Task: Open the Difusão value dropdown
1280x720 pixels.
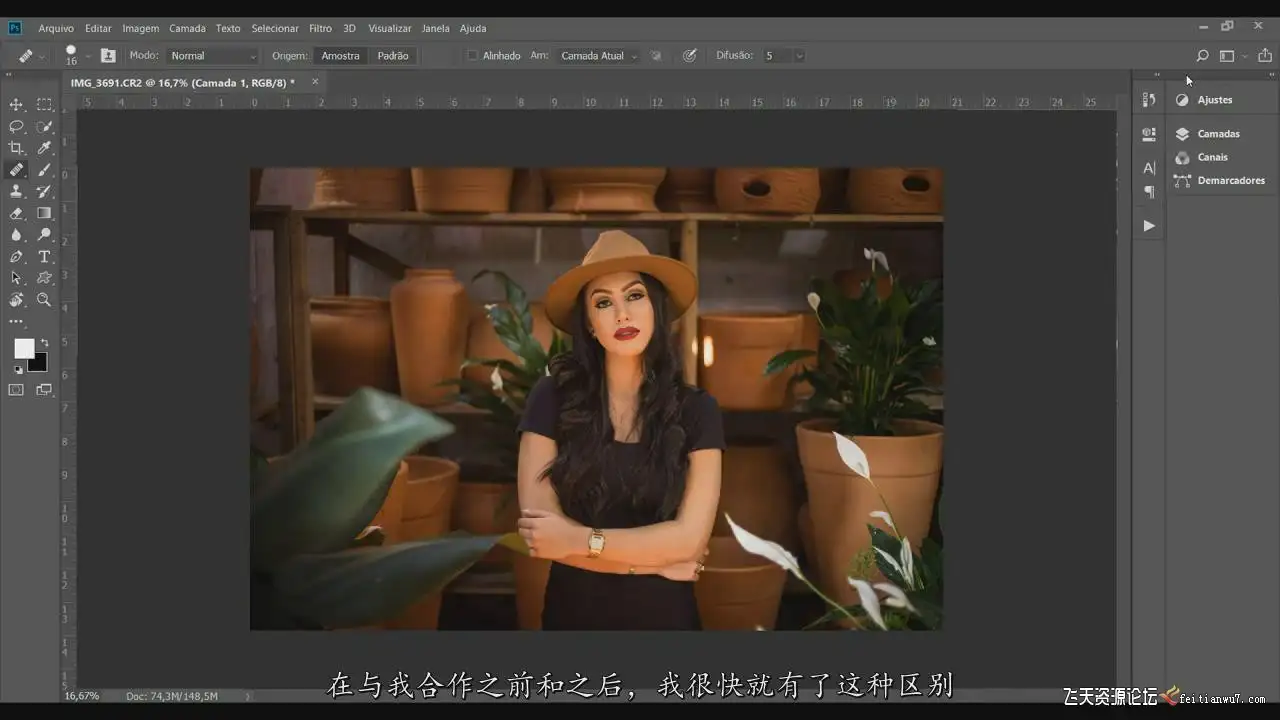Action: pos(799,56)
